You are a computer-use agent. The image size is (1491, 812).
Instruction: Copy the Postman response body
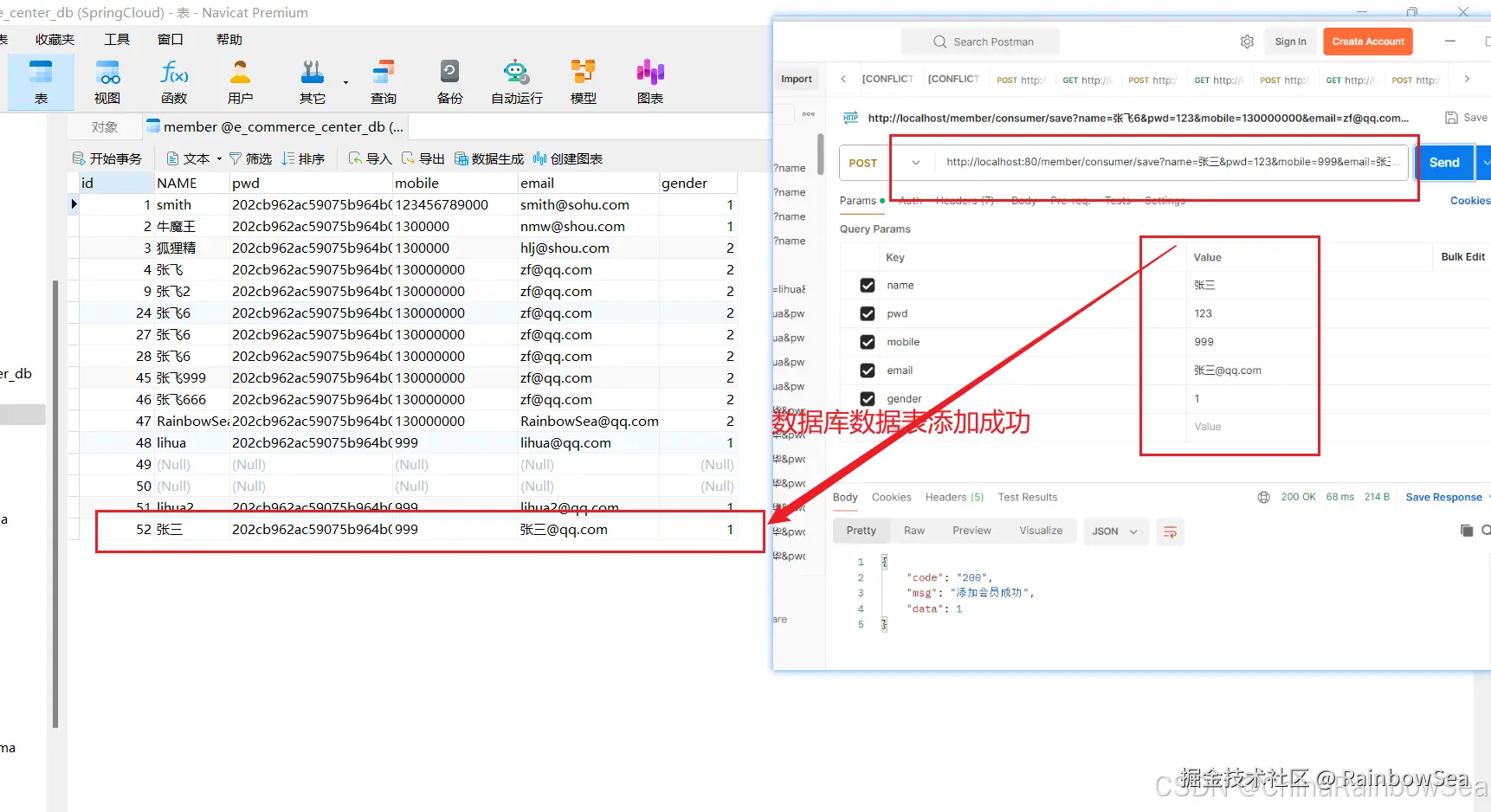click(x=1467, y=531)
